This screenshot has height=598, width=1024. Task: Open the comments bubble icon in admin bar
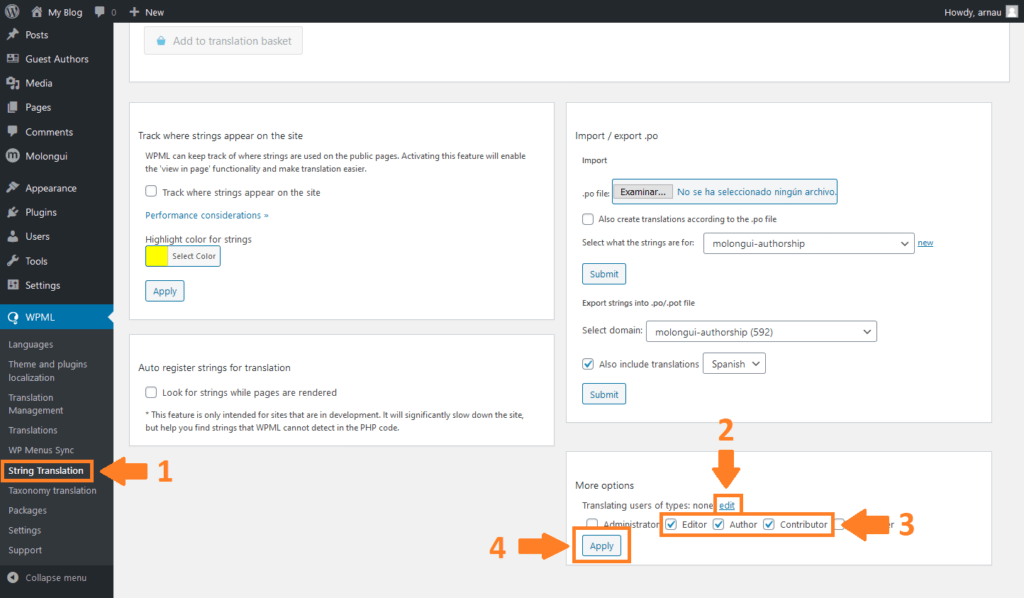click(x=99, y=12)
